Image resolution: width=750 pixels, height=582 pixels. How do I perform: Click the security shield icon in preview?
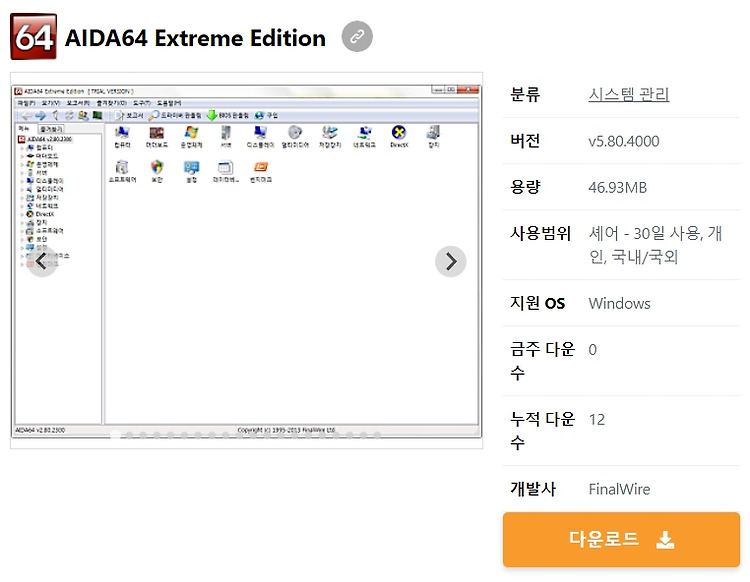157,167
